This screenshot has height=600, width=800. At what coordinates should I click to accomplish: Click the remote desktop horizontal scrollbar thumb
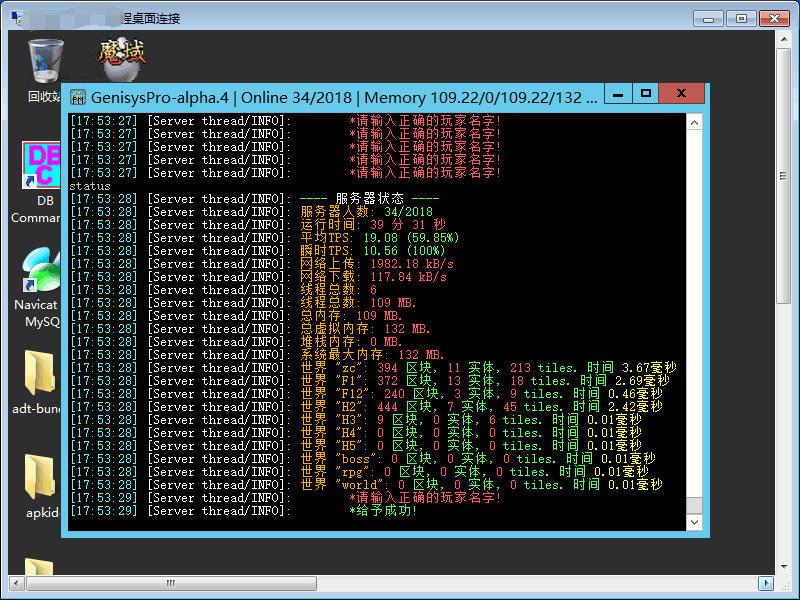(x=170, y=582)
